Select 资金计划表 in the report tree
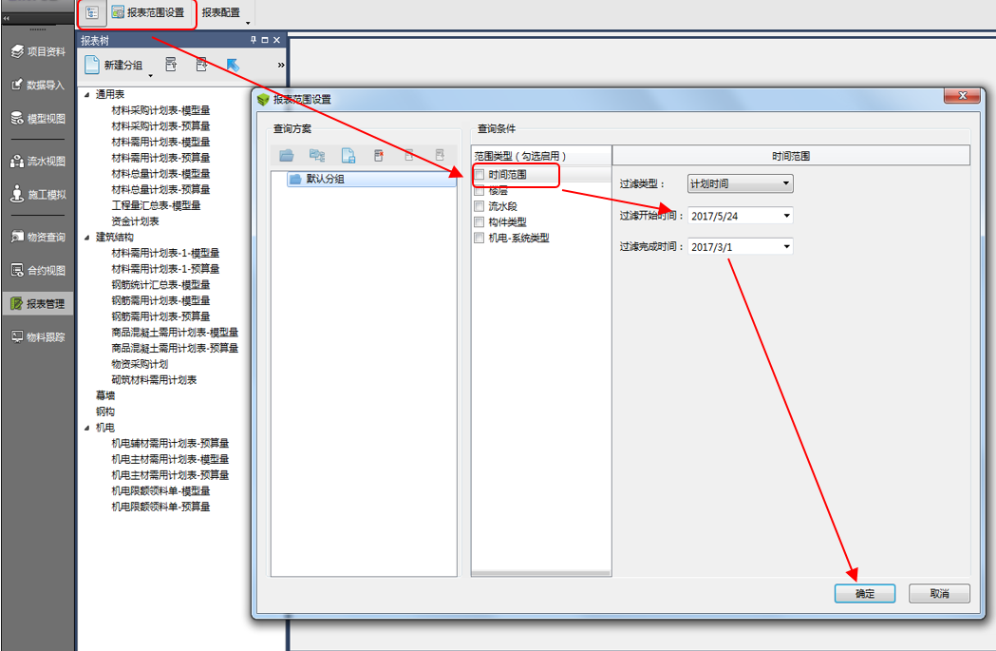The width and height of the screenshot is (996, 651). (x=135, y=221)
